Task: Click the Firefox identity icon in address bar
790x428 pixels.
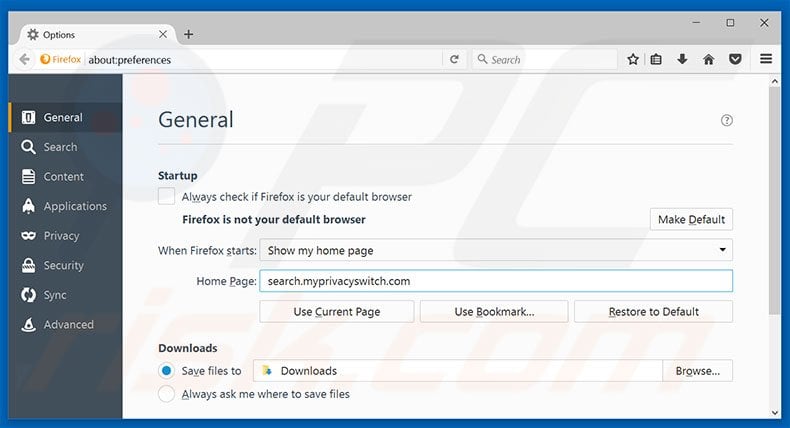Action: click(45, 59)
